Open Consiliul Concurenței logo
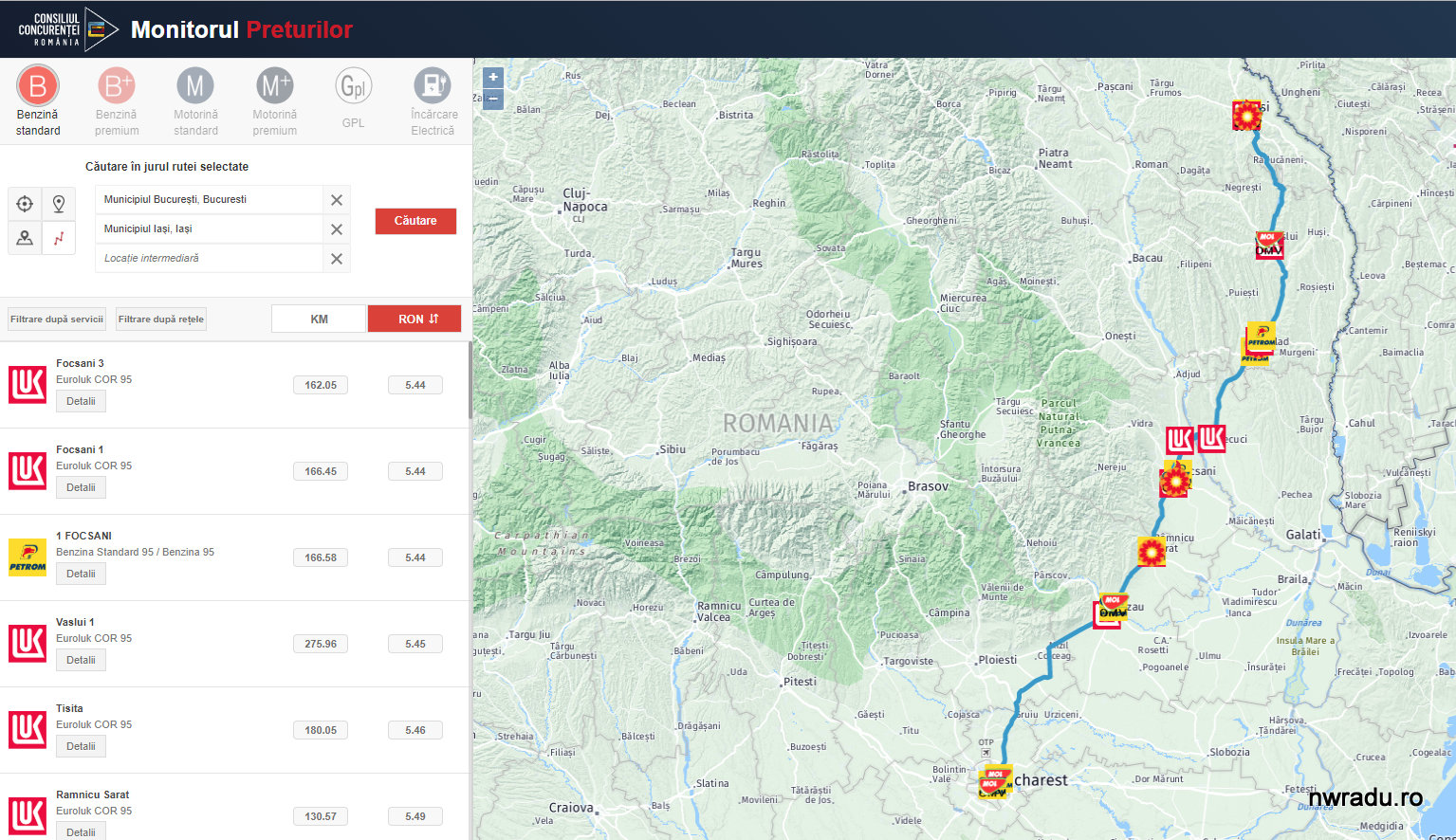Image resolution: width=1456 pixels, height=840 pixels. coord(67,29)
